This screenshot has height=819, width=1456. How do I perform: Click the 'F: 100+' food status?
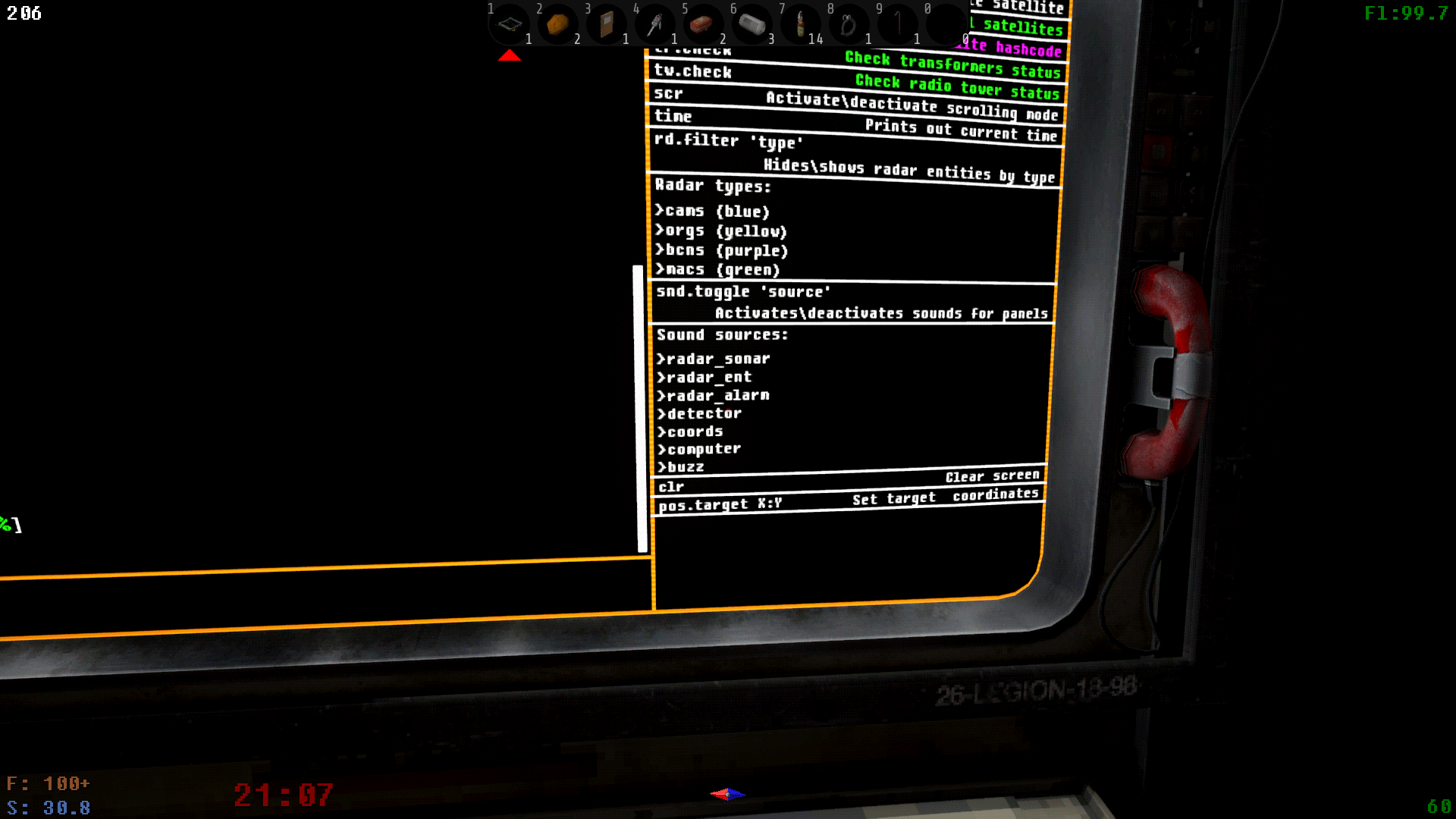(48, 783)
